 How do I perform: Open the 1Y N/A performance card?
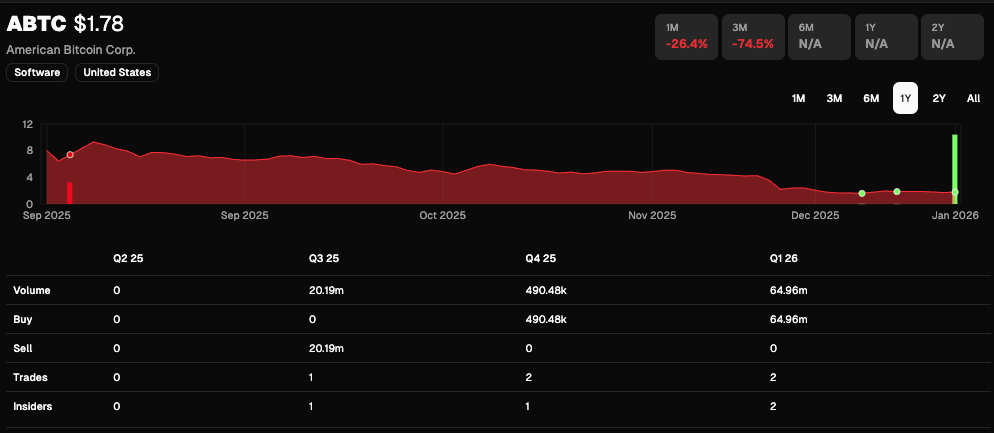click(x=886, y=37)
